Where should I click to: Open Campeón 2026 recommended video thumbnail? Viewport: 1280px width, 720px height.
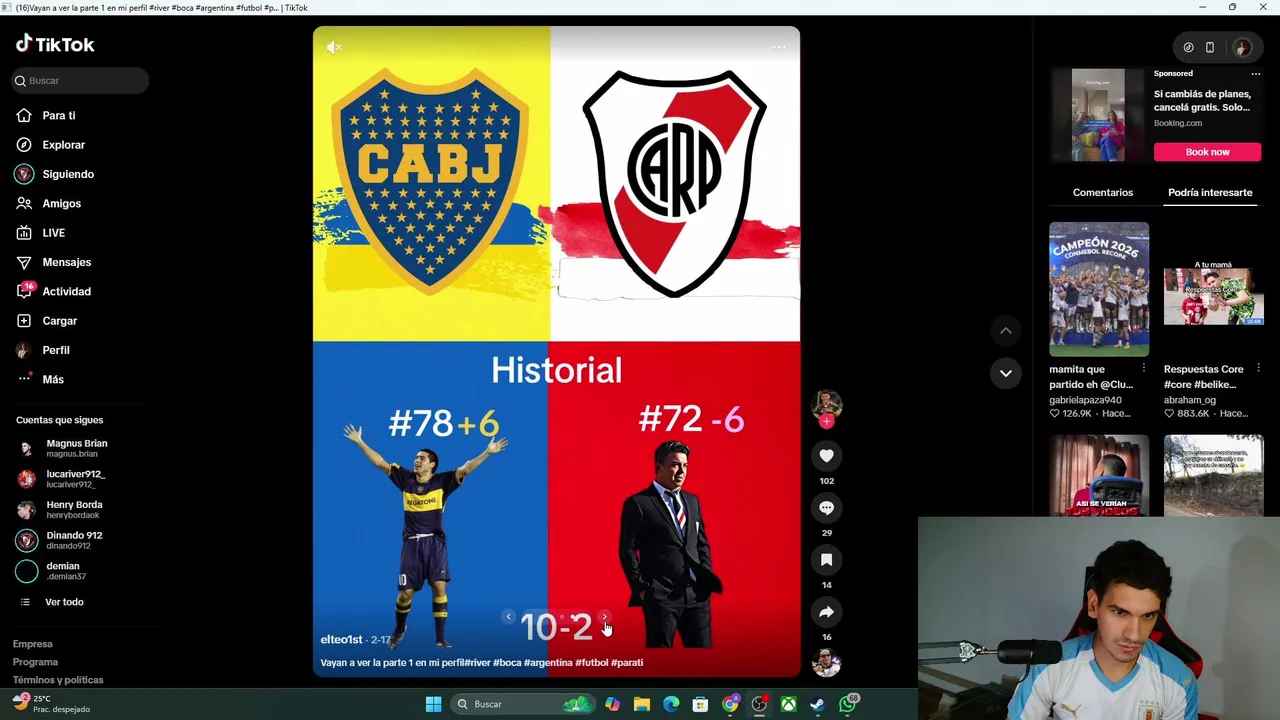pos(1099,289)
